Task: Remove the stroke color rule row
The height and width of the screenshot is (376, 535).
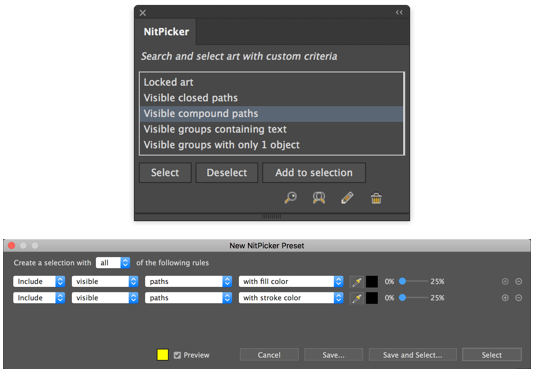Action: (x=518, y=298)
